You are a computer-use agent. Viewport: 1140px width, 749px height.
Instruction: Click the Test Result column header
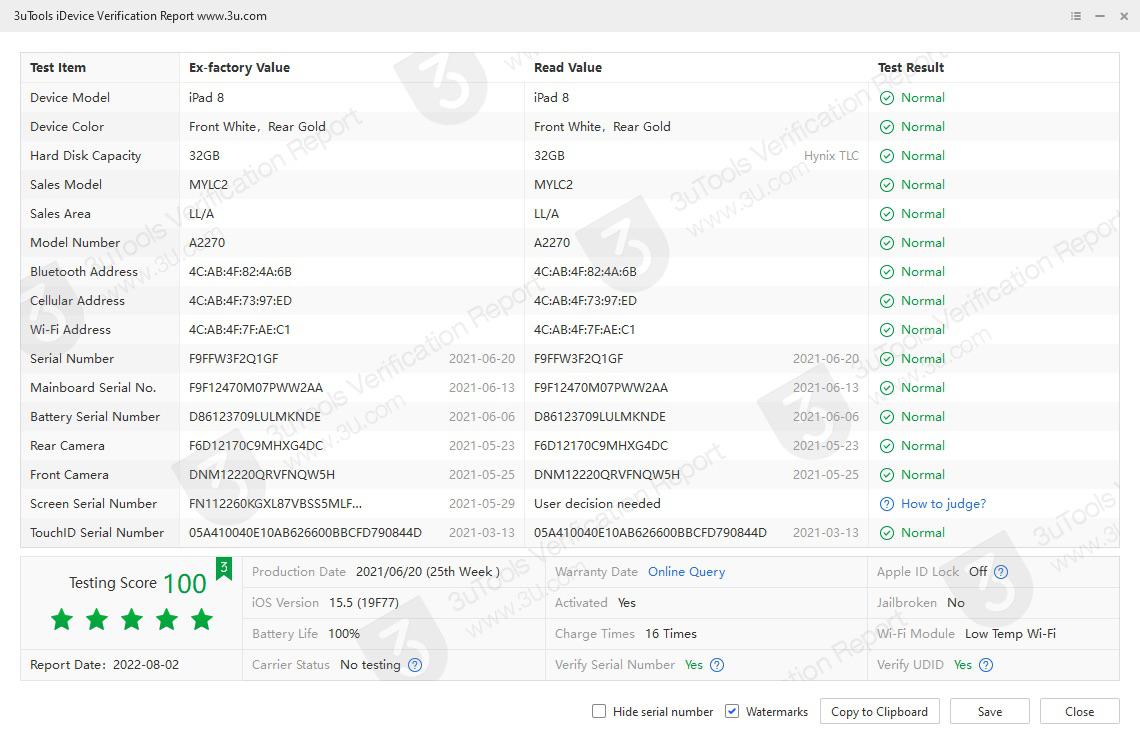pos(911,68)
